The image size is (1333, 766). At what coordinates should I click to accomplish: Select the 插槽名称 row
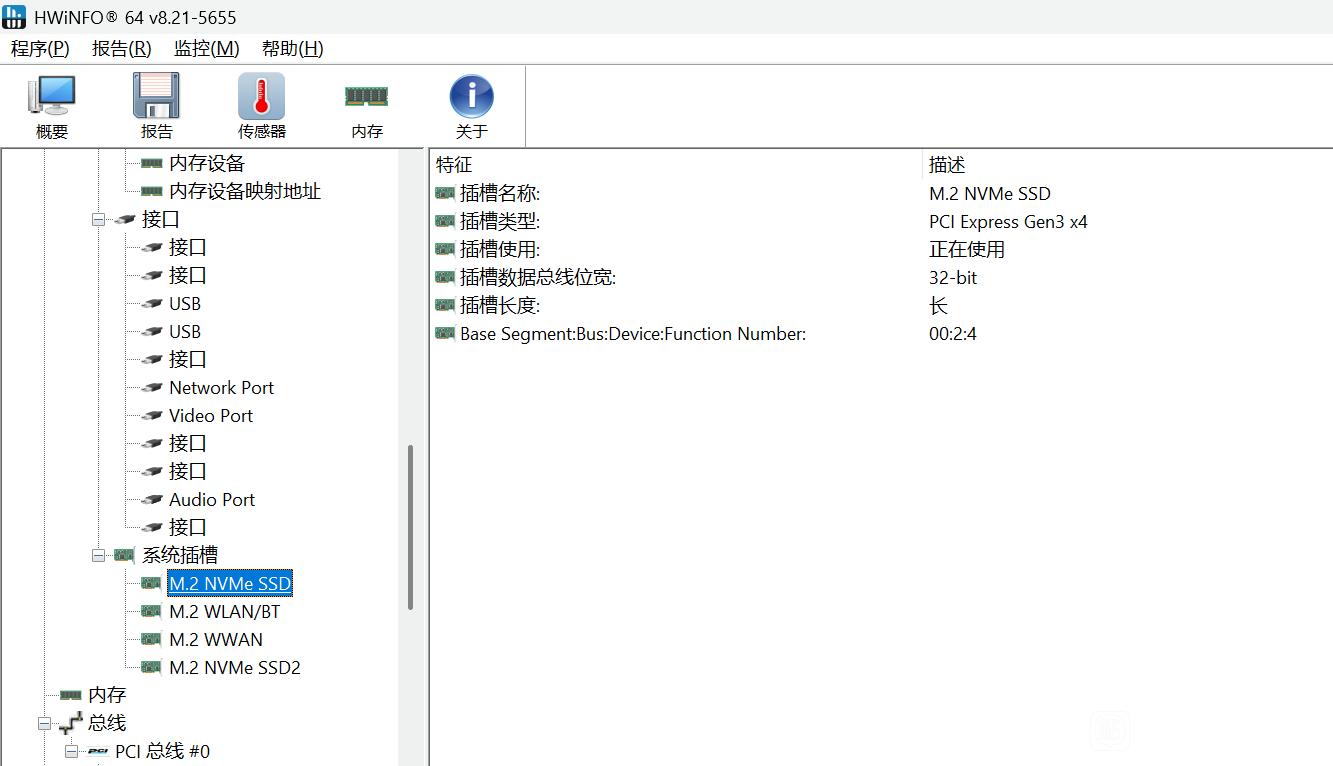pyautogui.click(x=881, y=194)
